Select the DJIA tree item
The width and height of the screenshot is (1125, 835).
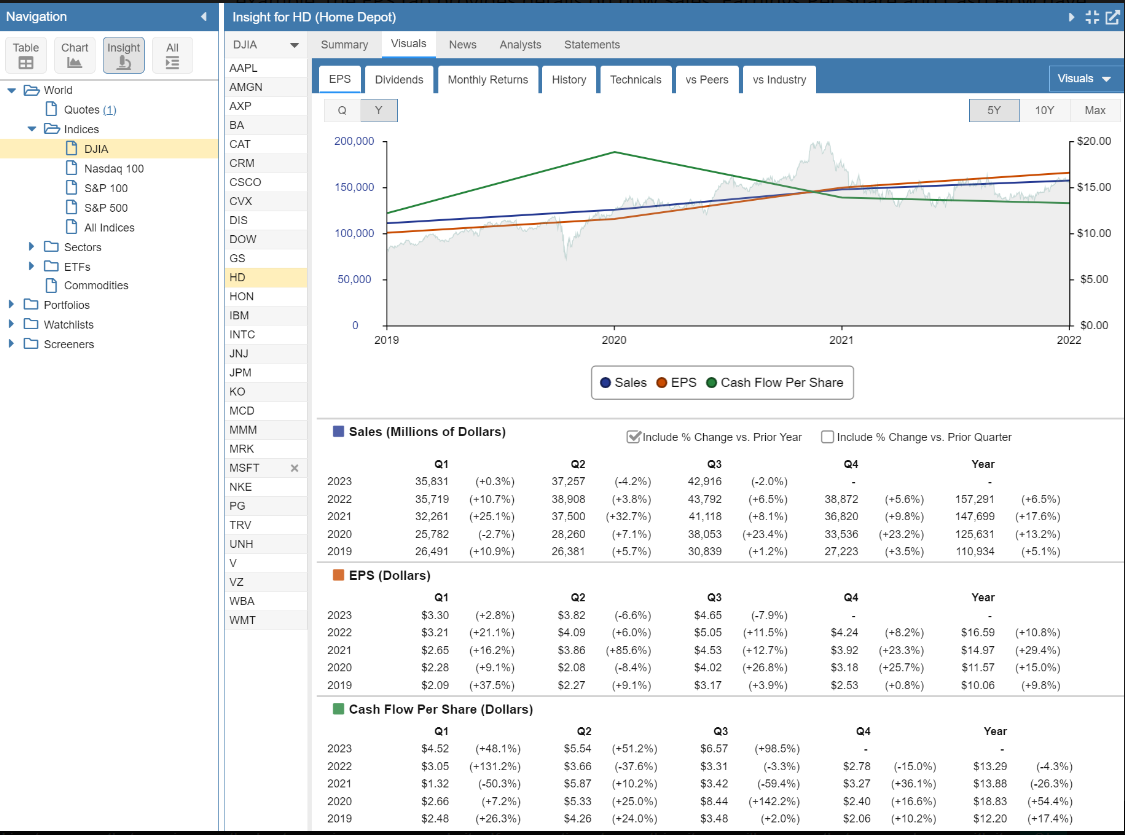pyautogui.click(x=109, y=148)
